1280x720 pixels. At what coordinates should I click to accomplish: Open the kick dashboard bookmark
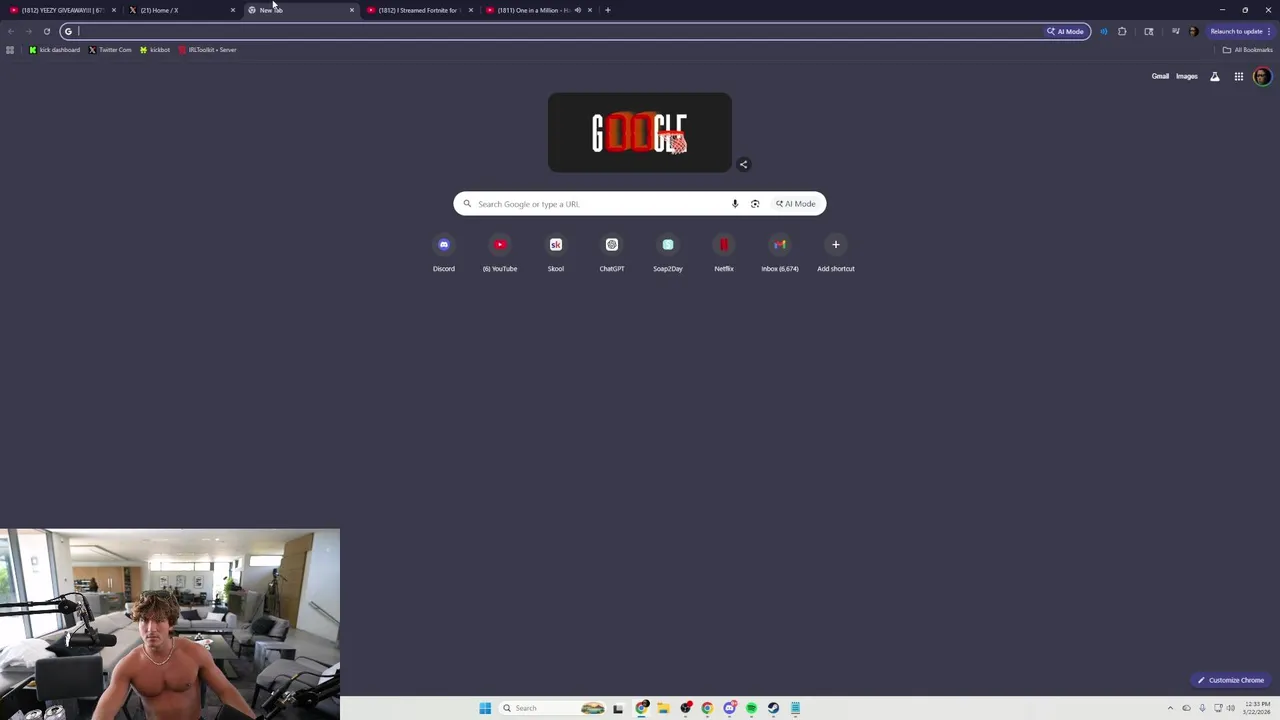click(55, 50)
